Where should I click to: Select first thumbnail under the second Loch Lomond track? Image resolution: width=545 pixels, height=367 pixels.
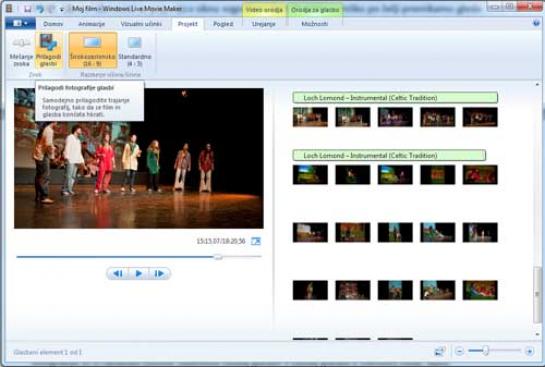coord(310,174)
